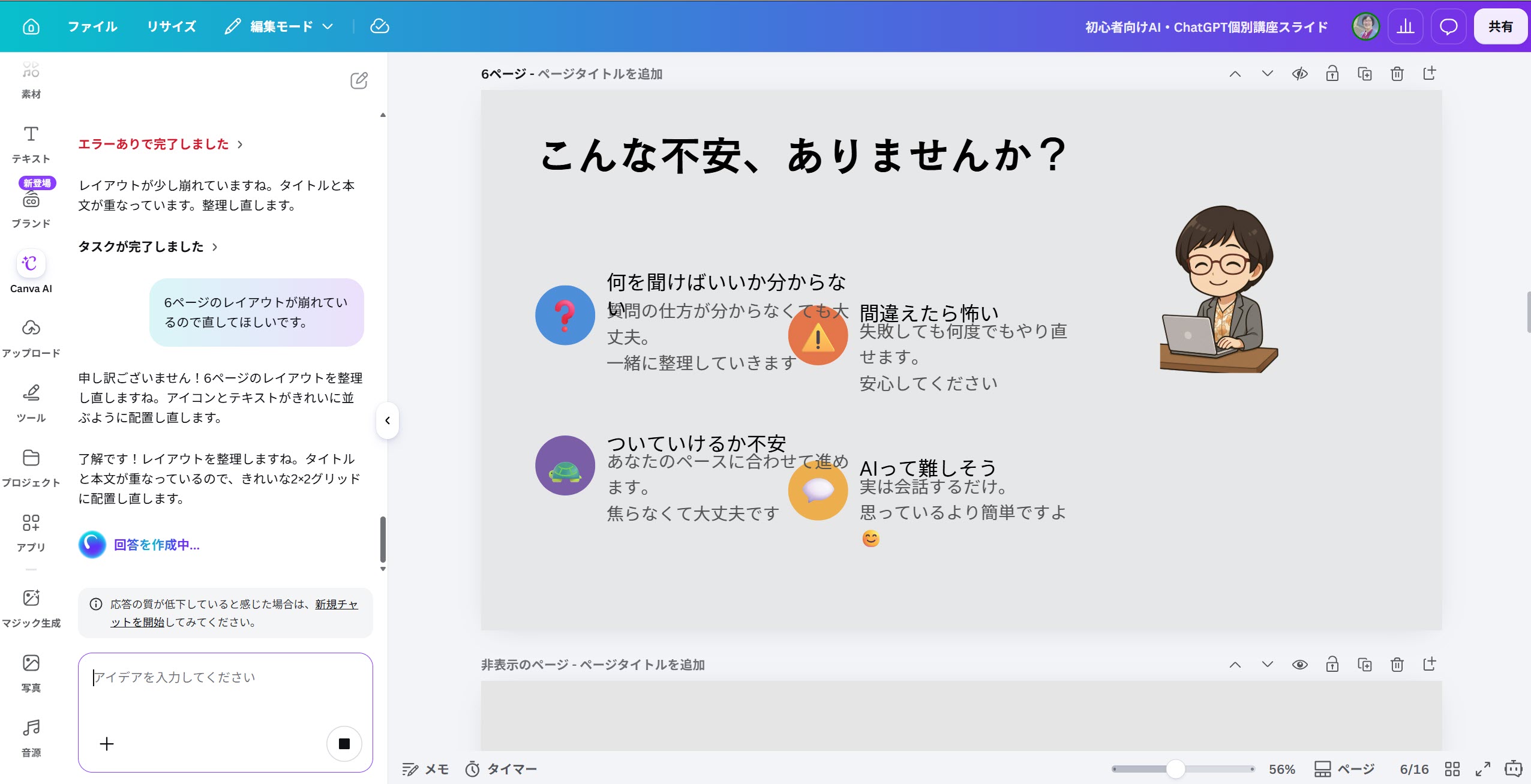Show the hidden page using eye icon

click(1300, 665)
